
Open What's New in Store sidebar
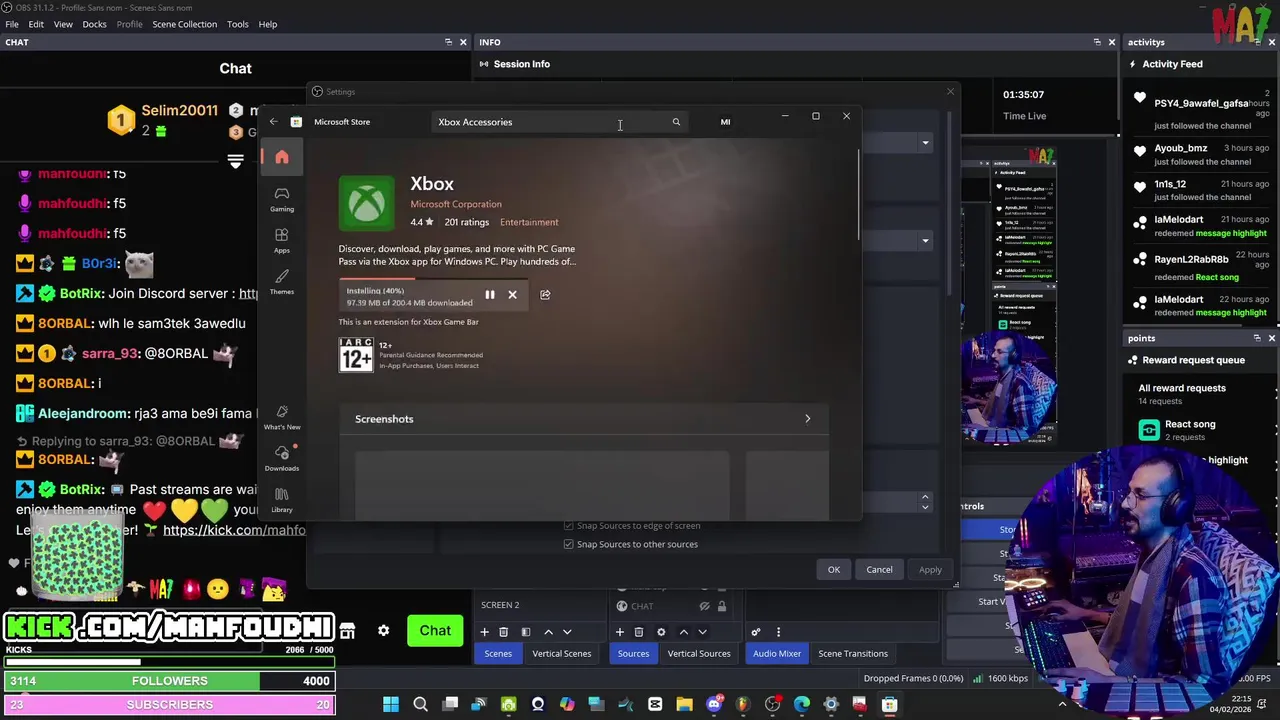point(282,417)
